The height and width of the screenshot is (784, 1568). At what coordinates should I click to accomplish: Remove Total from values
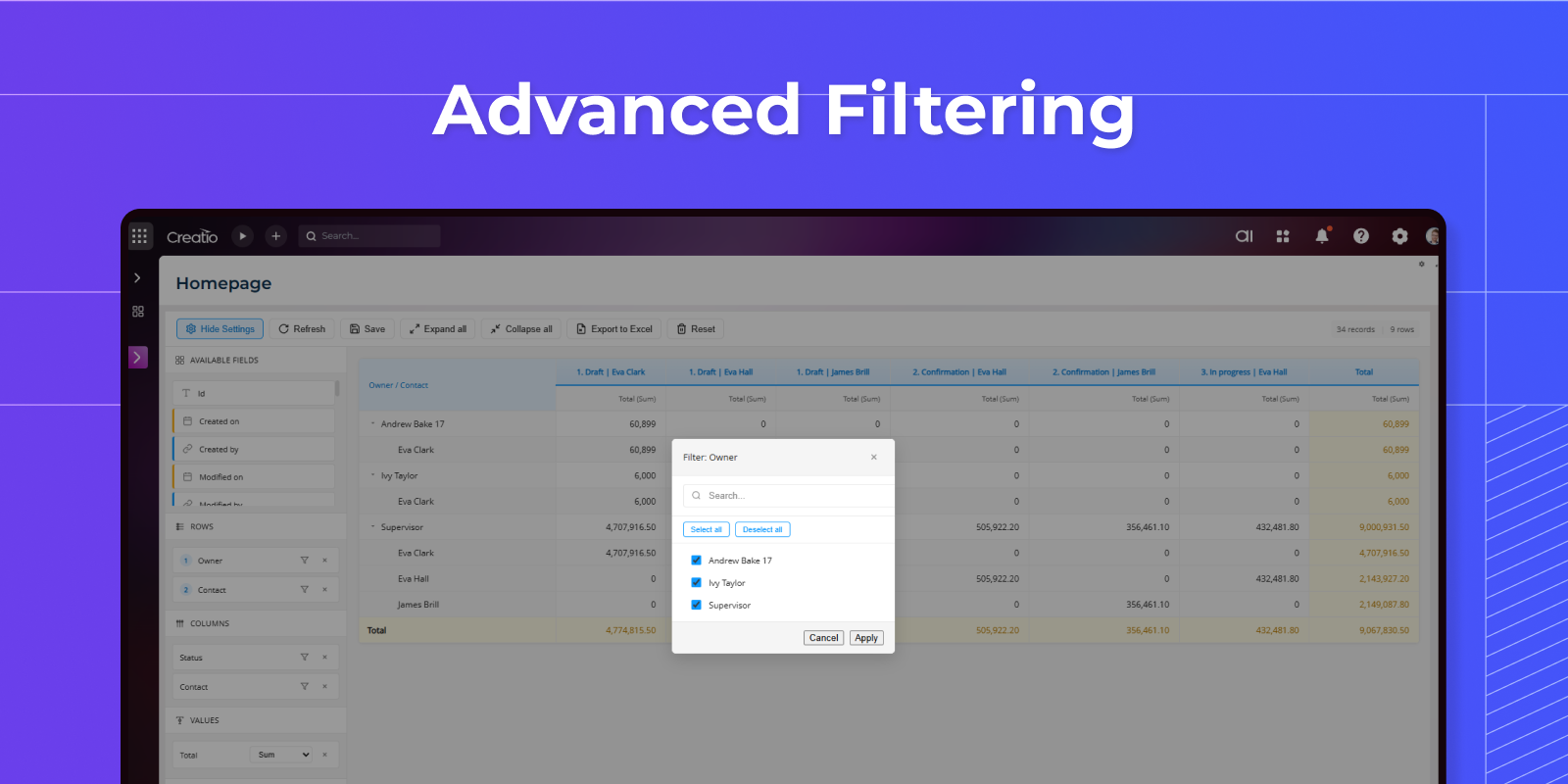click(x=324, y=755)
